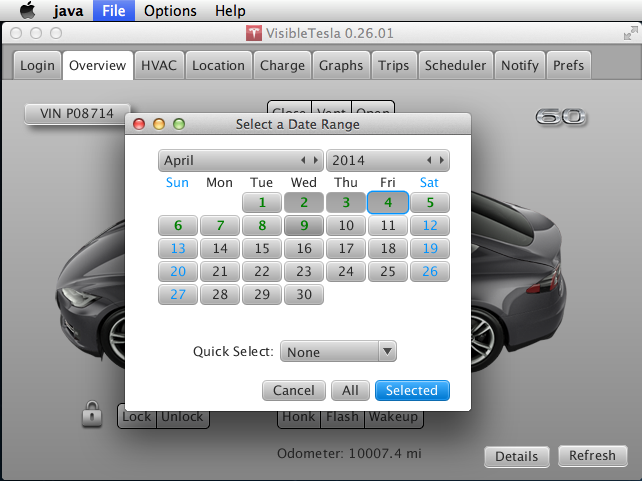Screen dimensions: 642x481
Task: Click the VIN P08714 button
Action: click(77, 113)
